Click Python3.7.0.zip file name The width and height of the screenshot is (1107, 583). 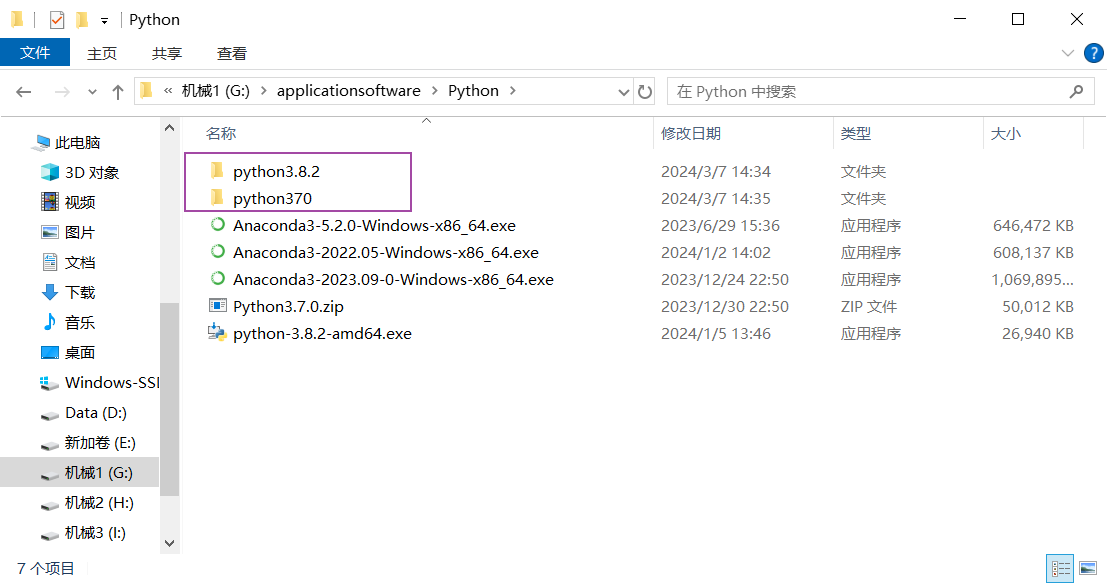[288, 306]
